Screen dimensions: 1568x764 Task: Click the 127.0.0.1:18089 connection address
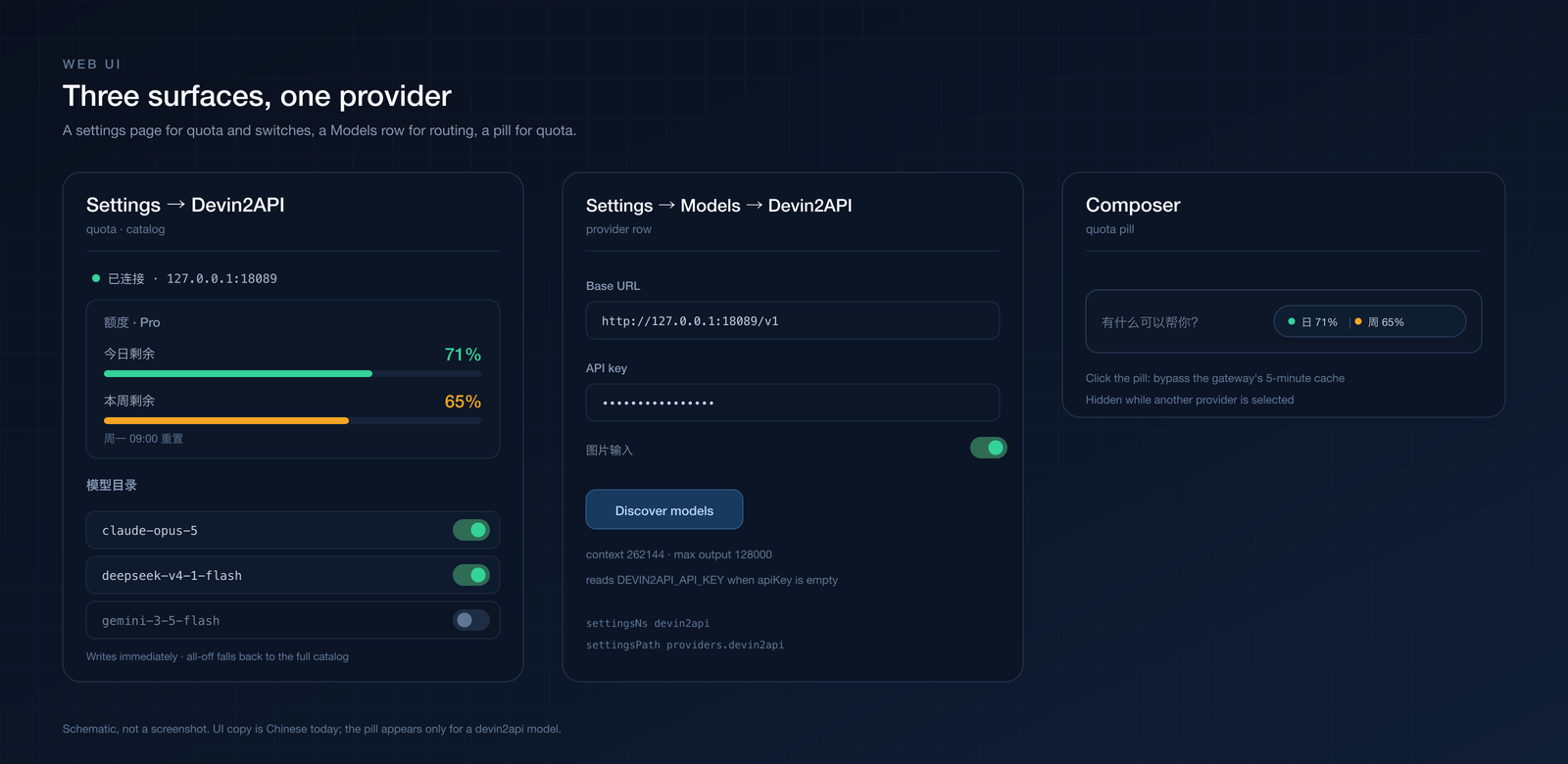(221, 278)
